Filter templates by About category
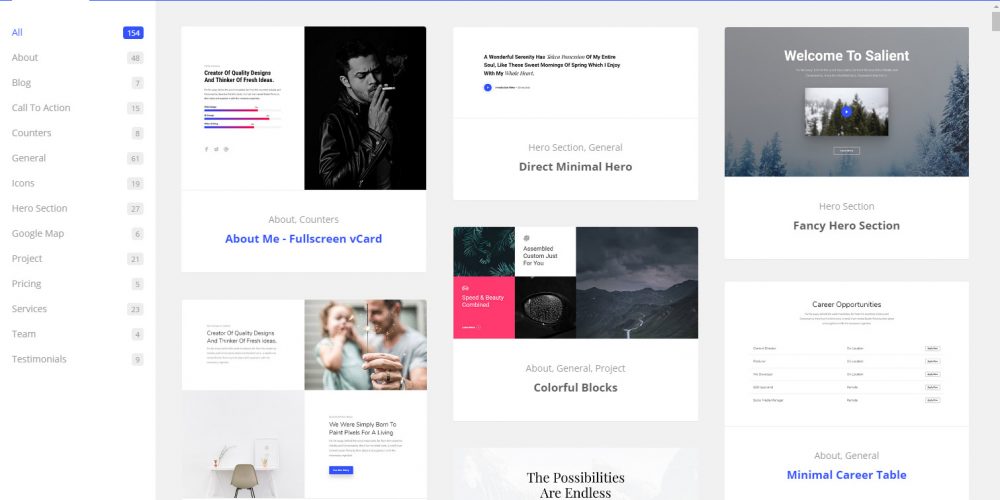Viewport: 1000px width, 500px height. pyautogui.click(x=25, y=58)
